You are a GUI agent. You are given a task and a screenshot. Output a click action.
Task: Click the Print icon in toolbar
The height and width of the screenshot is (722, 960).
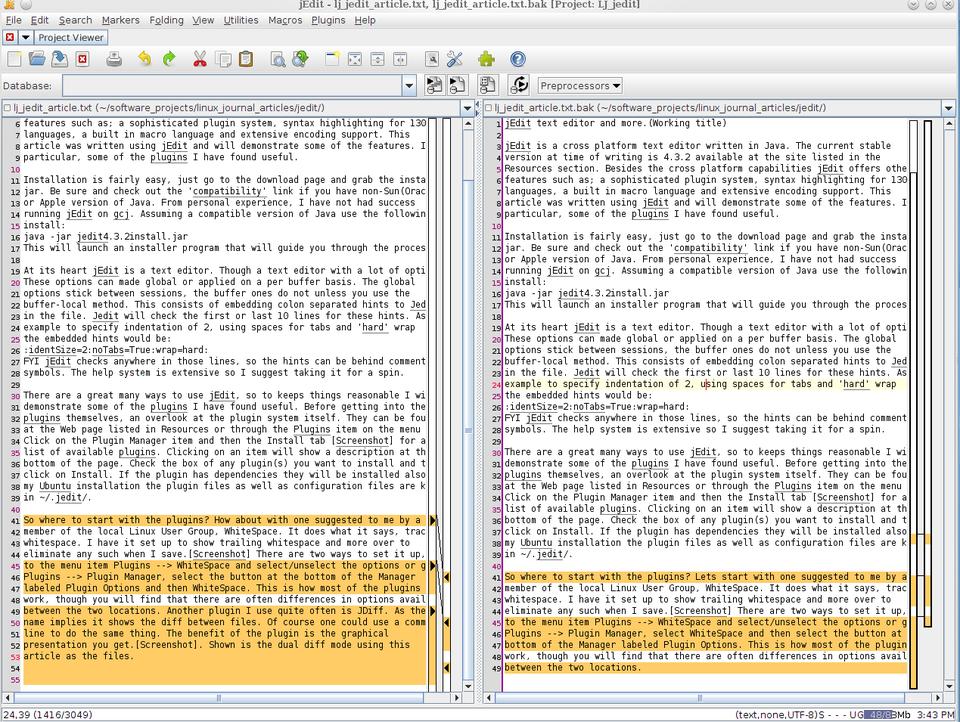click(x=114, y=60)
